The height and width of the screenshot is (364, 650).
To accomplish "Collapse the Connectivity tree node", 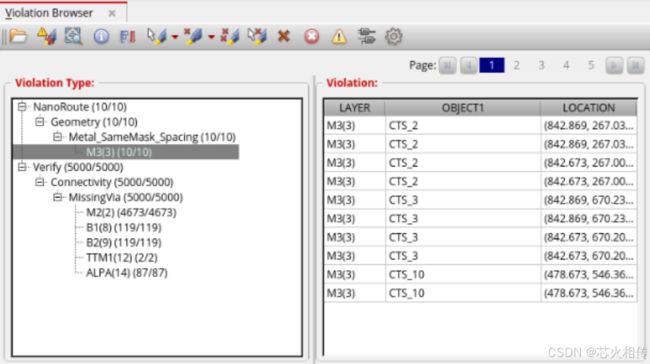I will tap(40, 182).
